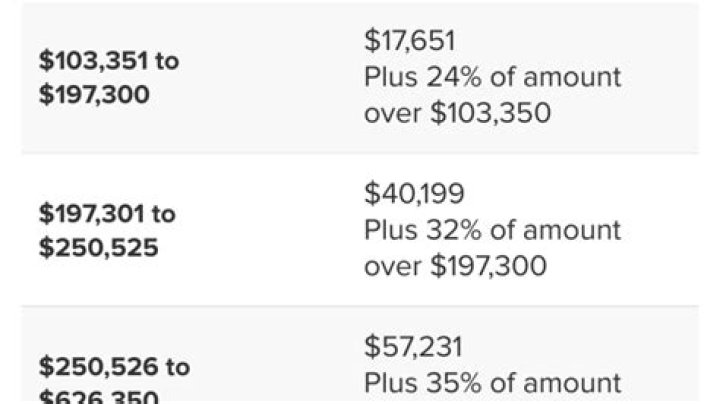Select the word "amount" after 24%
The image size is (720, 404).
(x=573, y=77)
